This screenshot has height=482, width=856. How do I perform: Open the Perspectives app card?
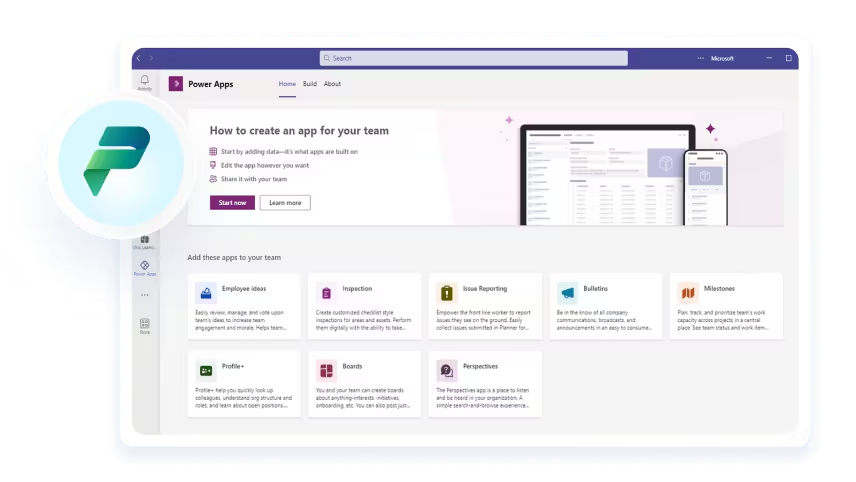[x=485, y=383]
